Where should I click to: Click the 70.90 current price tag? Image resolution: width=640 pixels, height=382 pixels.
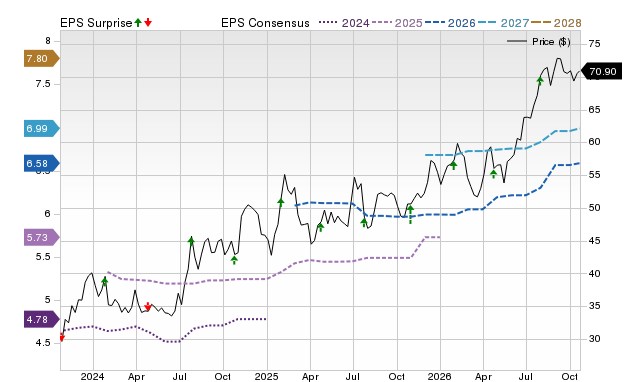point(601,71)
